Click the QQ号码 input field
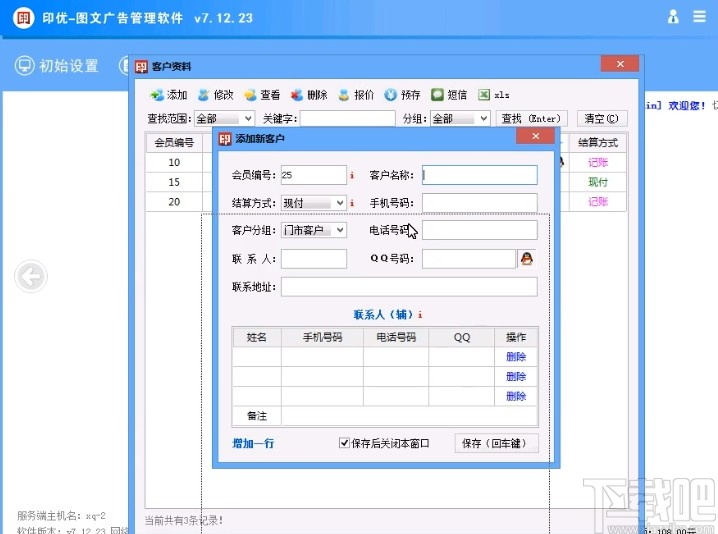The height and width of the screenshot is (534, 718). 469,259
